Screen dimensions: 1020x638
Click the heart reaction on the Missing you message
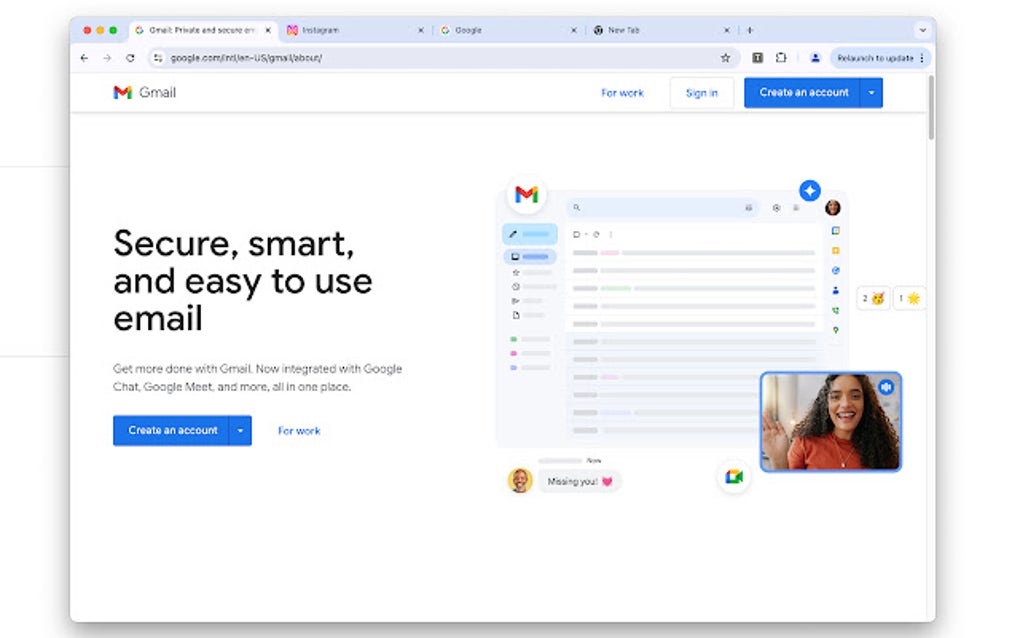tap(608, 481)
